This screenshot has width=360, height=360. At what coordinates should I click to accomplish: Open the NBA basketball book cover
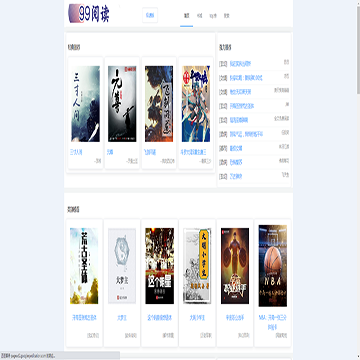[x=273, y=266]
